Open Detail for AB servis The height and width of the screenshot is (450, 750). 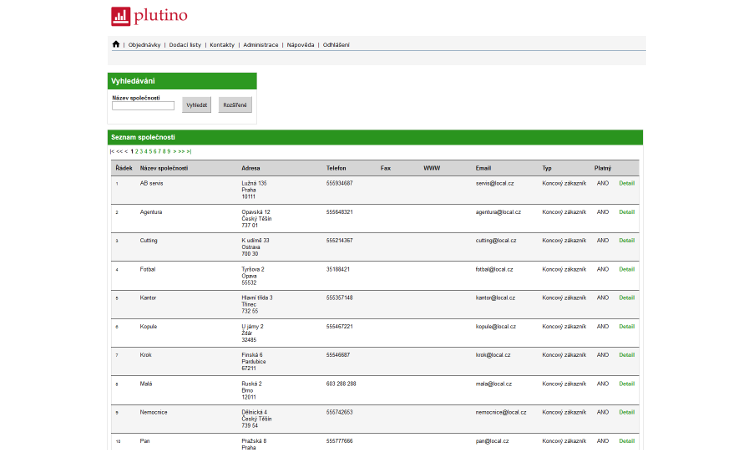pyautogui.click(x=627, y=183)
